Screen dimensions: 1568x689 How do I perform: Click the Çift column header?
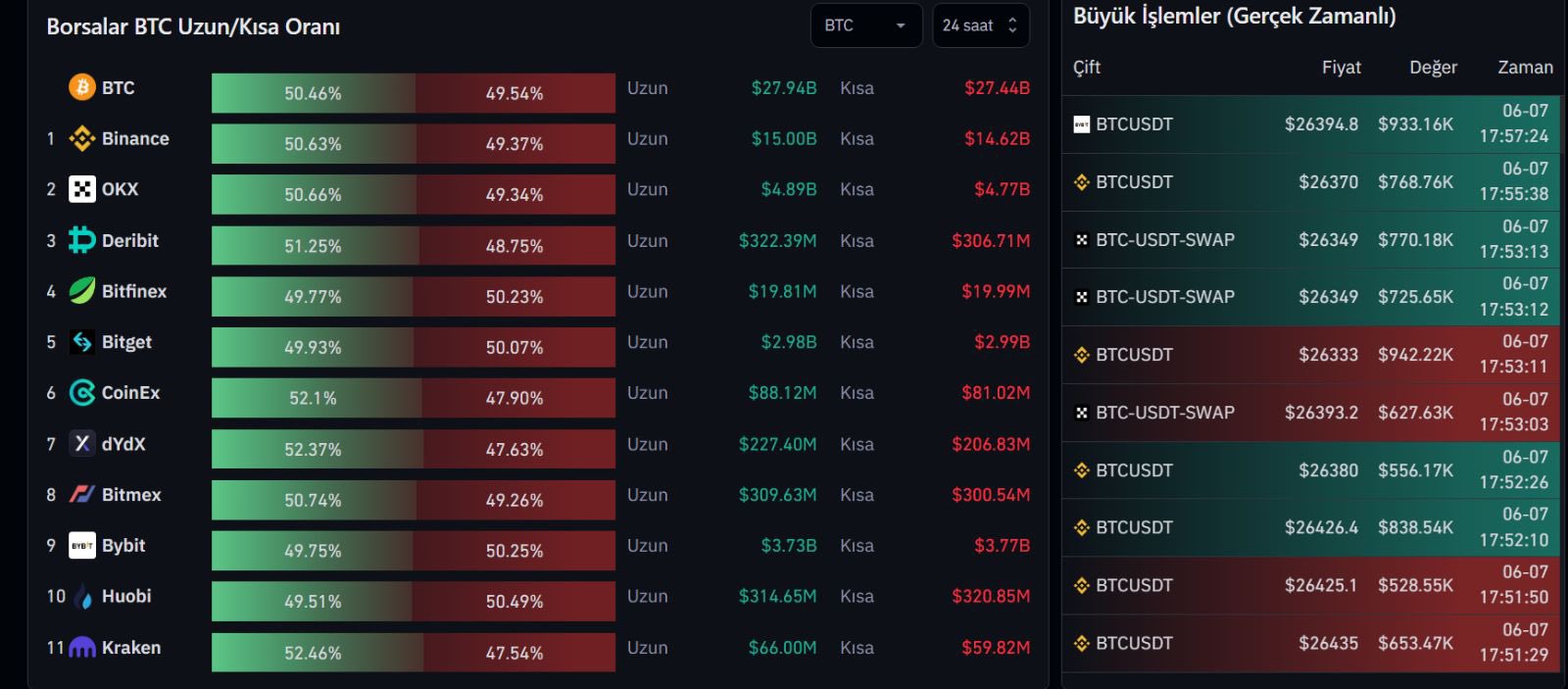pos(1087,67)
